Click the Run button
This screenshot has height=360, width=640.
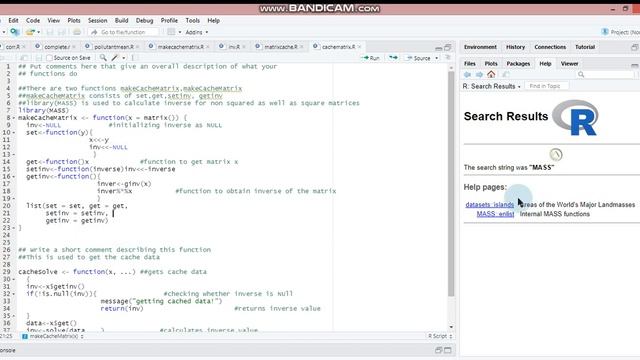(371, 58)
